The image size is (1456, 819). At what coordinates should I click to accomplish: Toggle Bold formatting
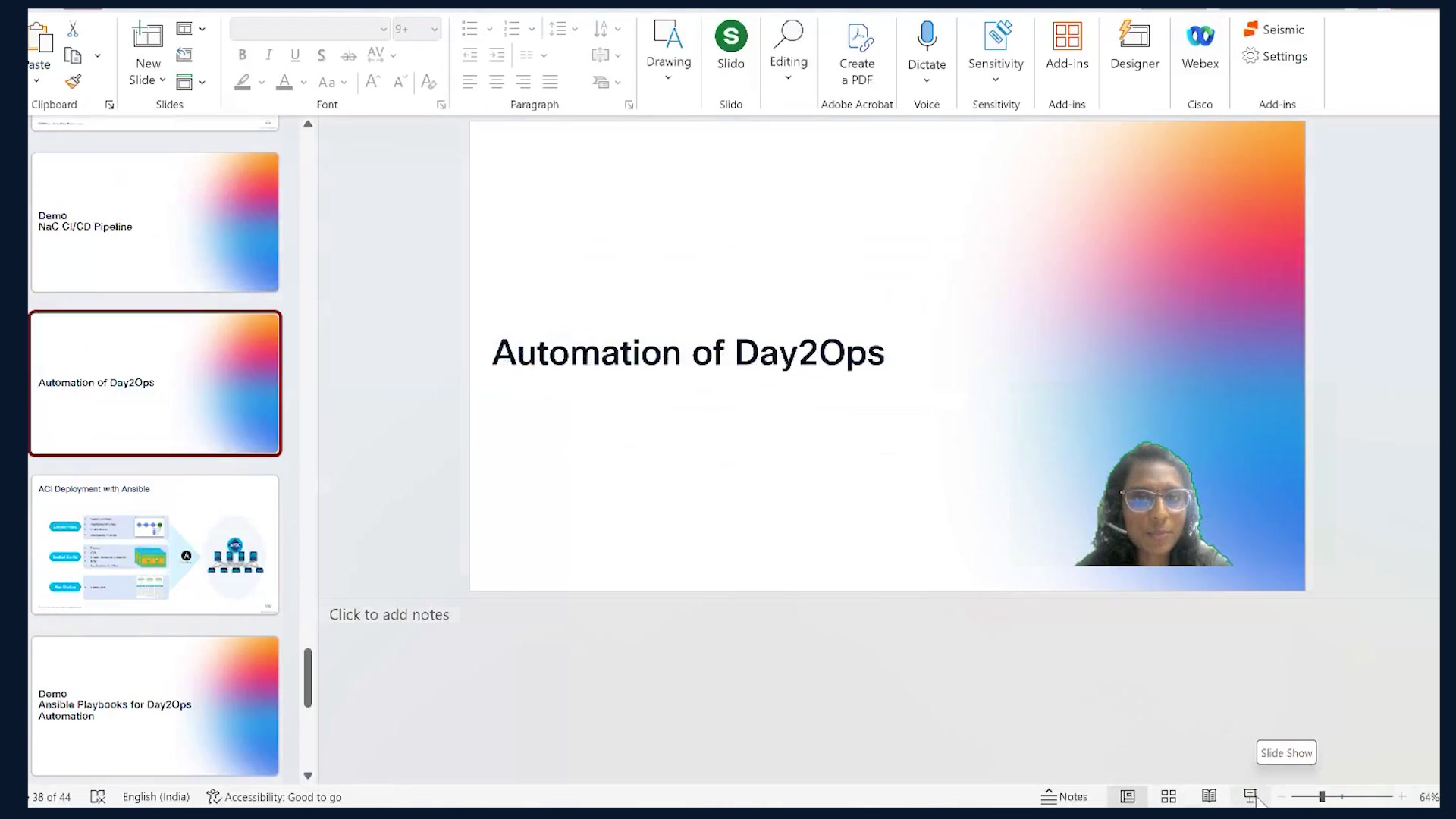click(x=242, y=55)
